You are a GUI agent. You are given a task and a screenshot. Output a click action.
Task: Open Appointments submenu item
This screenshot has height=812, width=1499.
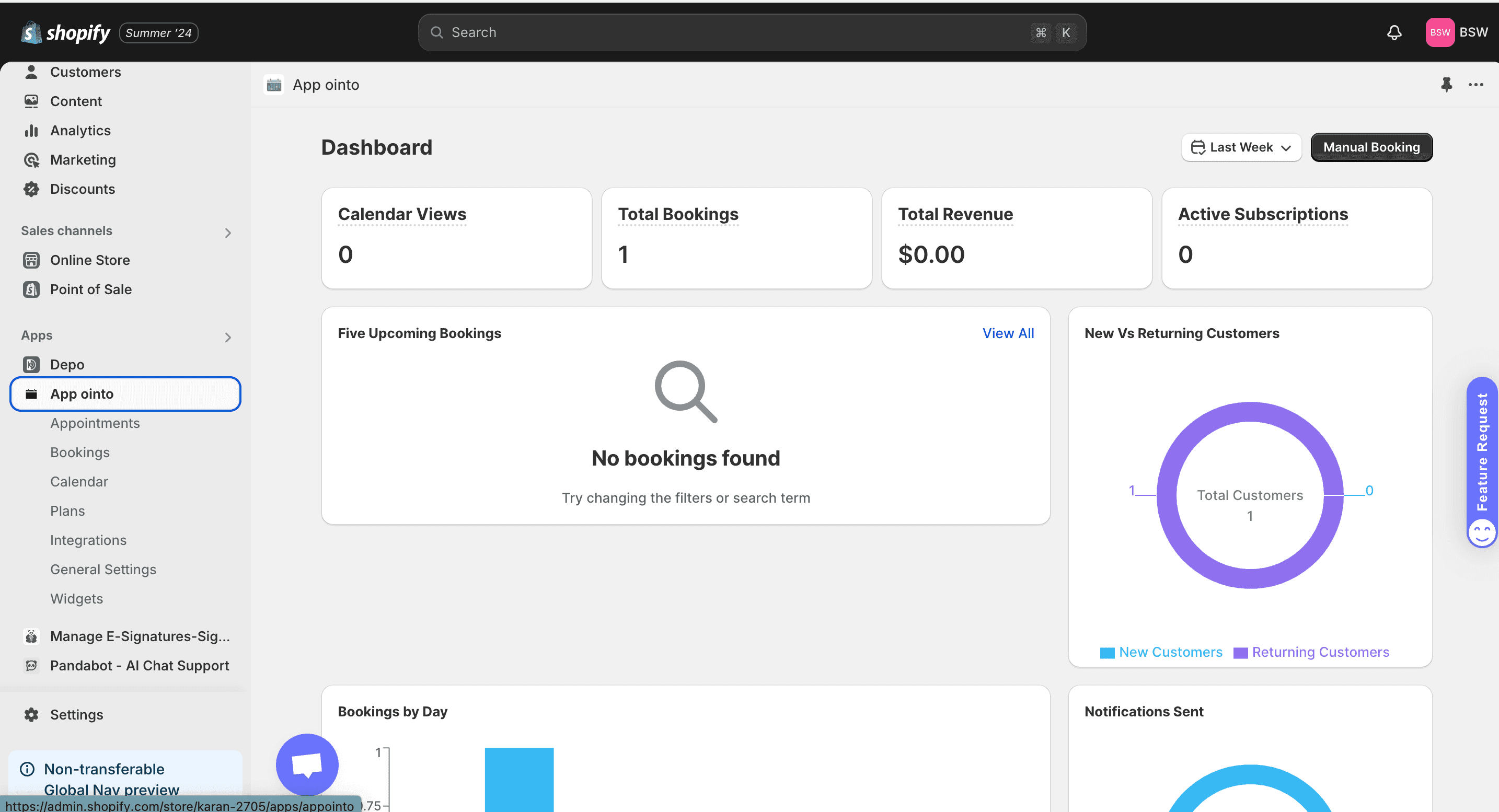tap(95, 423)
